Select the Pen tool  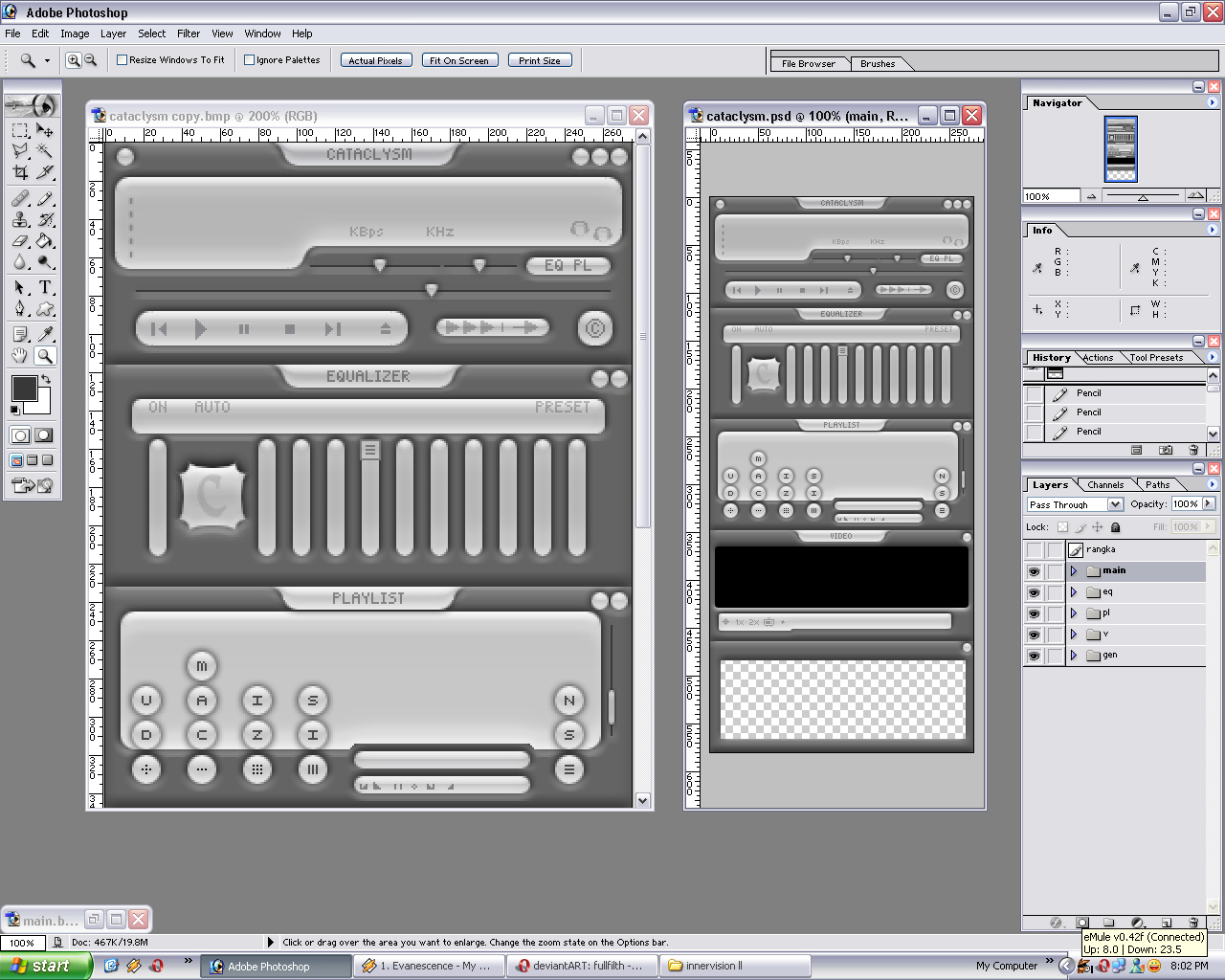[x=20, y=308]
